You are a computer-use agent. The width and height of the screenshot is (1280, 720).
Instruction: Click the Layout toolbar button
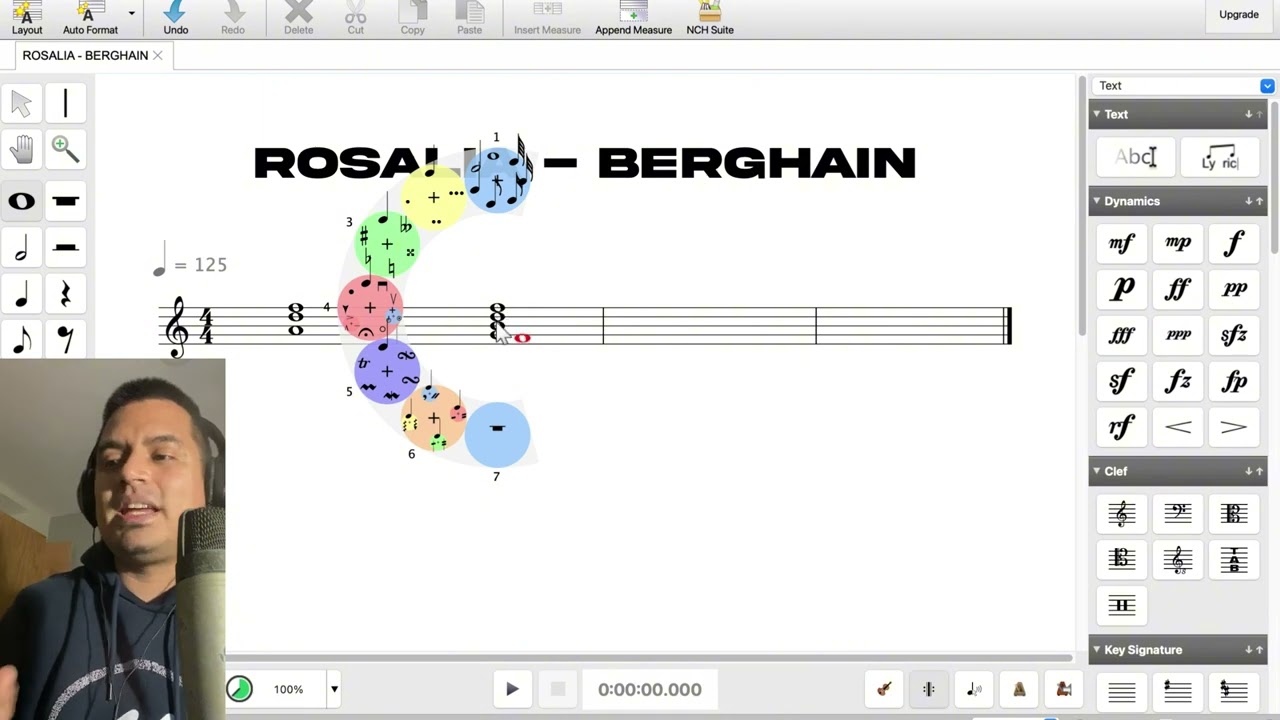[x=27, y=18]
